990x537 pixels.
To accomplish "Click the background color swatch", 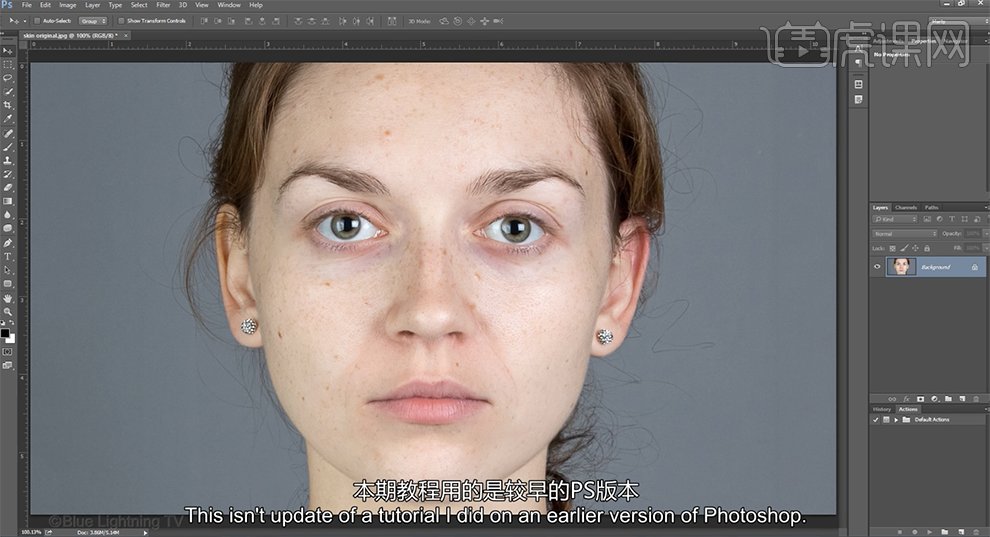I will pos(11,339).
